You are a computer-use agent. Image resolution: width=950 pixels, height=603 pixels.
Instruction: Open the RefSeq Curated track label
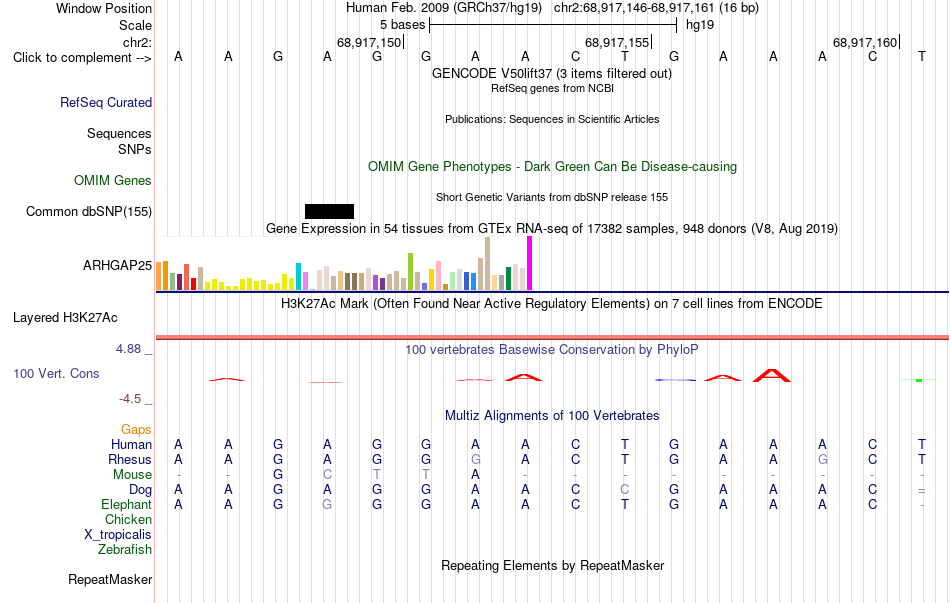106,102
